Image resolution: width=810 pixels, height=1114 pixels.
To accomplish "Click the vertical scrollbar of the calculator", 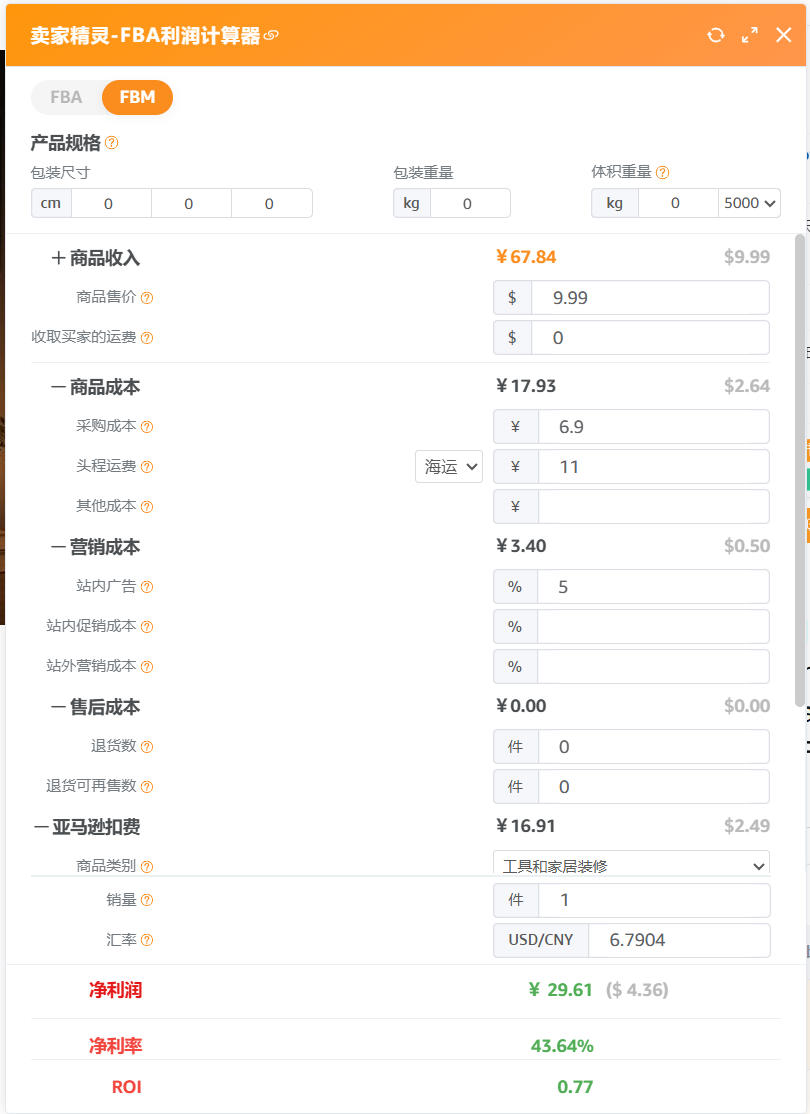I will point(799,469).
